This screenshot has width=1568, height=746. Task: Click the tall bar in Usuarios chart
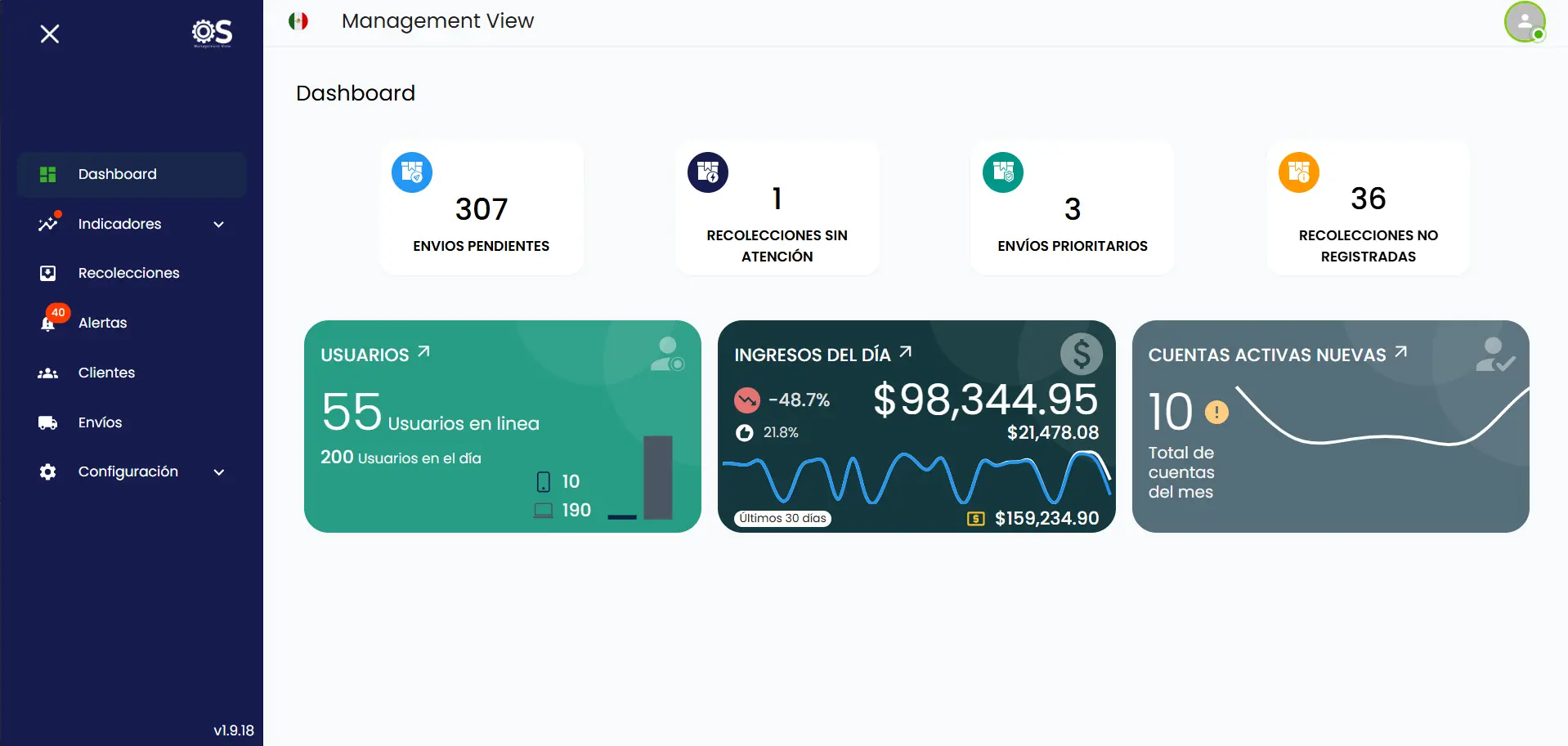(x=658, y=477)
